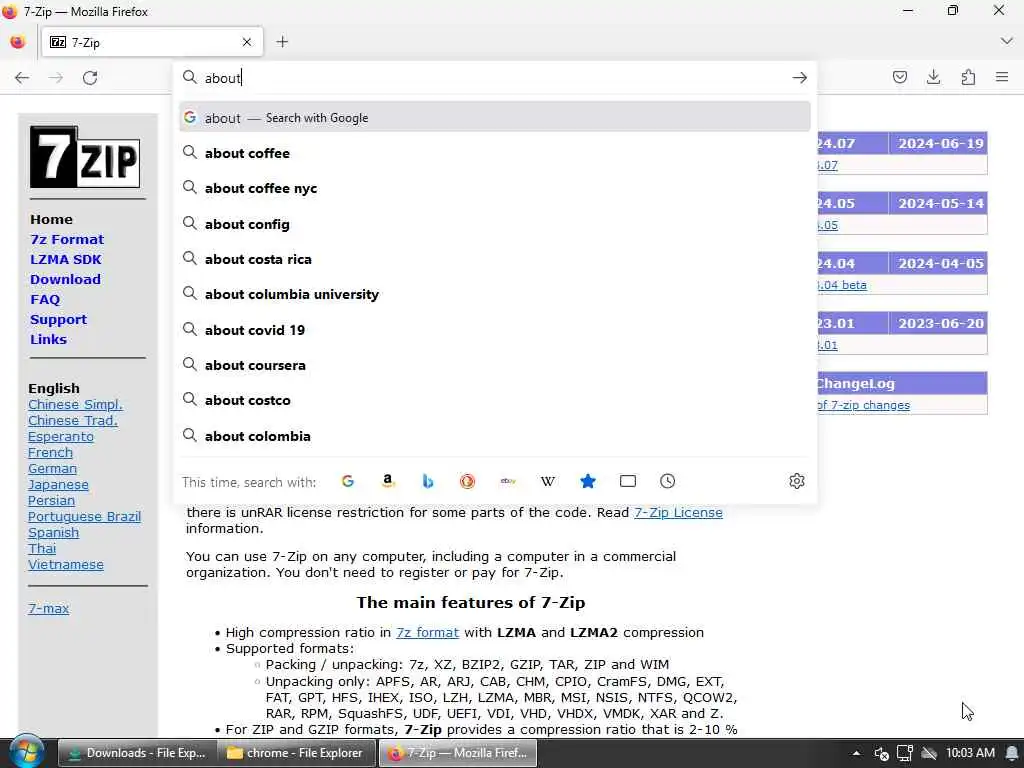Search this time with Google icon

[x=347, y=481]
